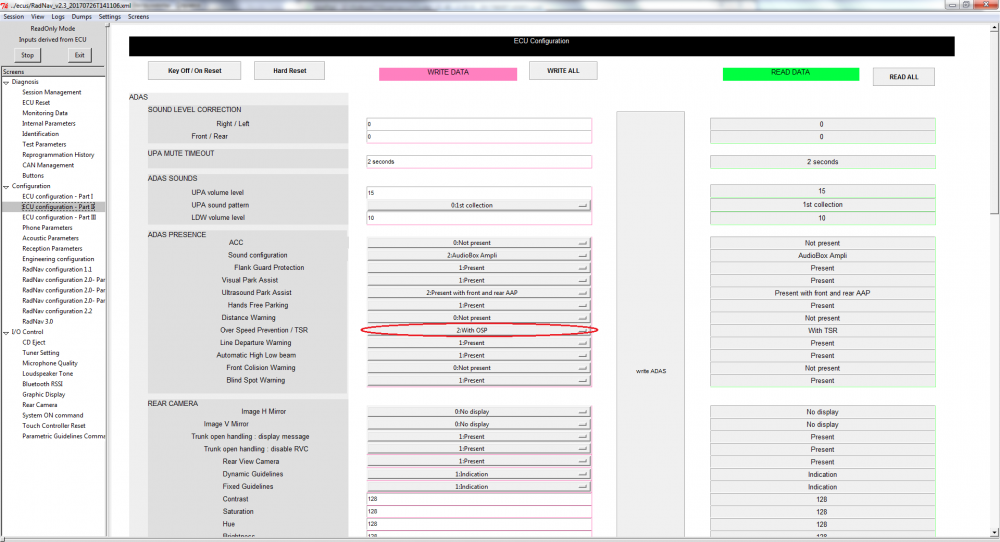
Task: Click the Right / Left input field
Action: point(479,124)
